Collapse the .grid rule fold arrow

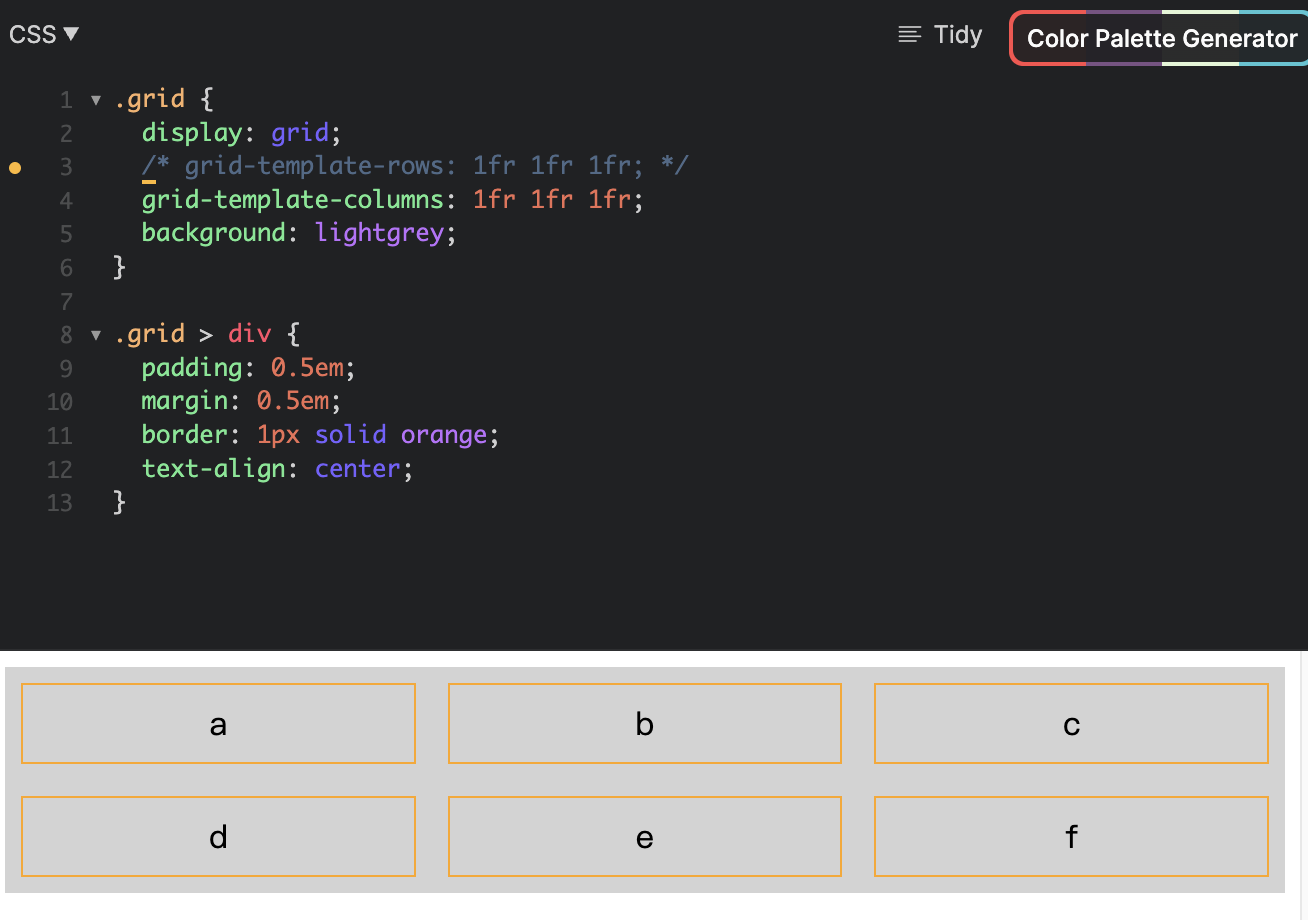pos(96,100)
